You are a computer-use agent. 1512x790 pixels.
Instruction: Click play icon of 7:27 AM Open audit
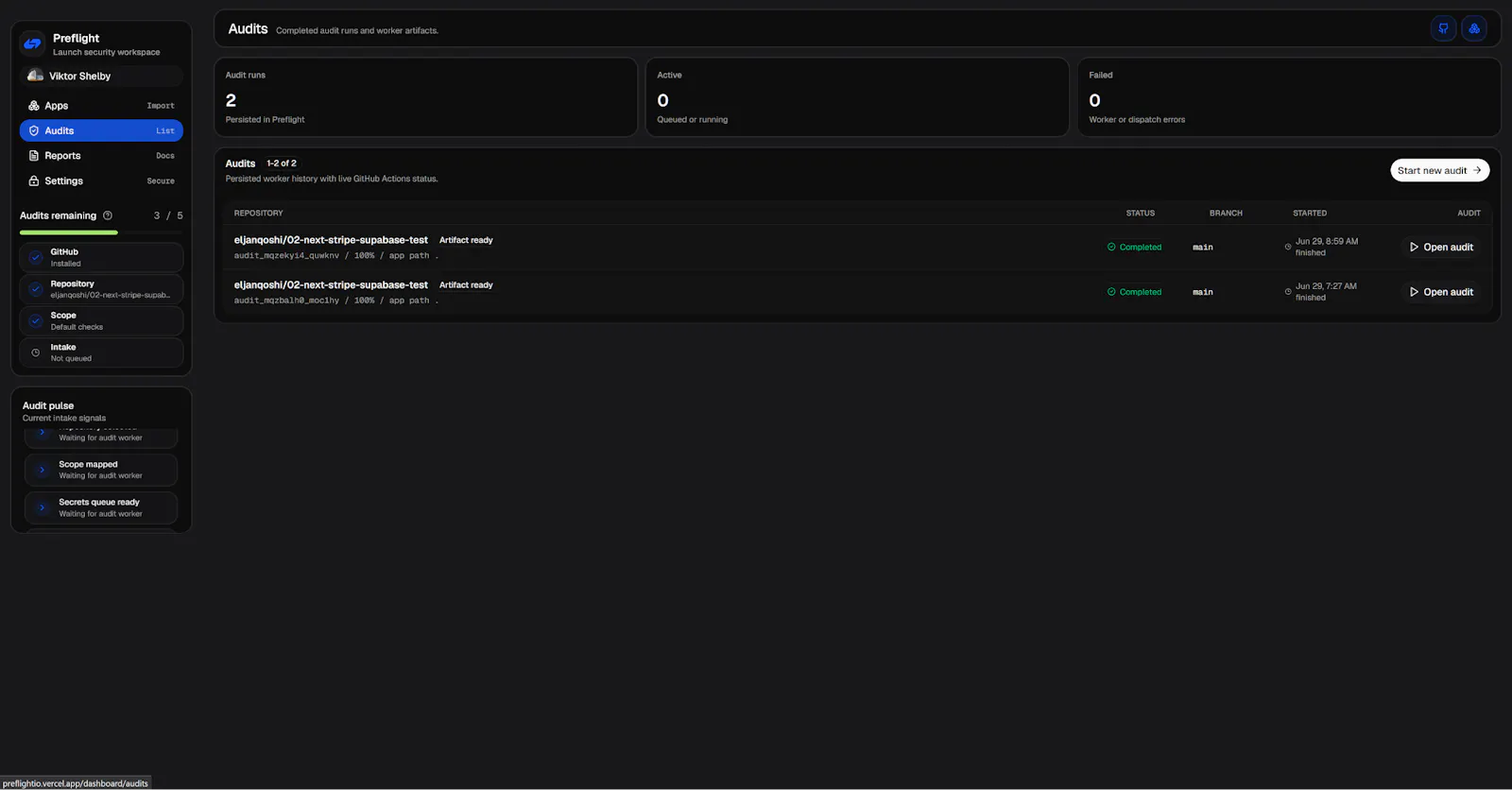(x=1414, y=292)
